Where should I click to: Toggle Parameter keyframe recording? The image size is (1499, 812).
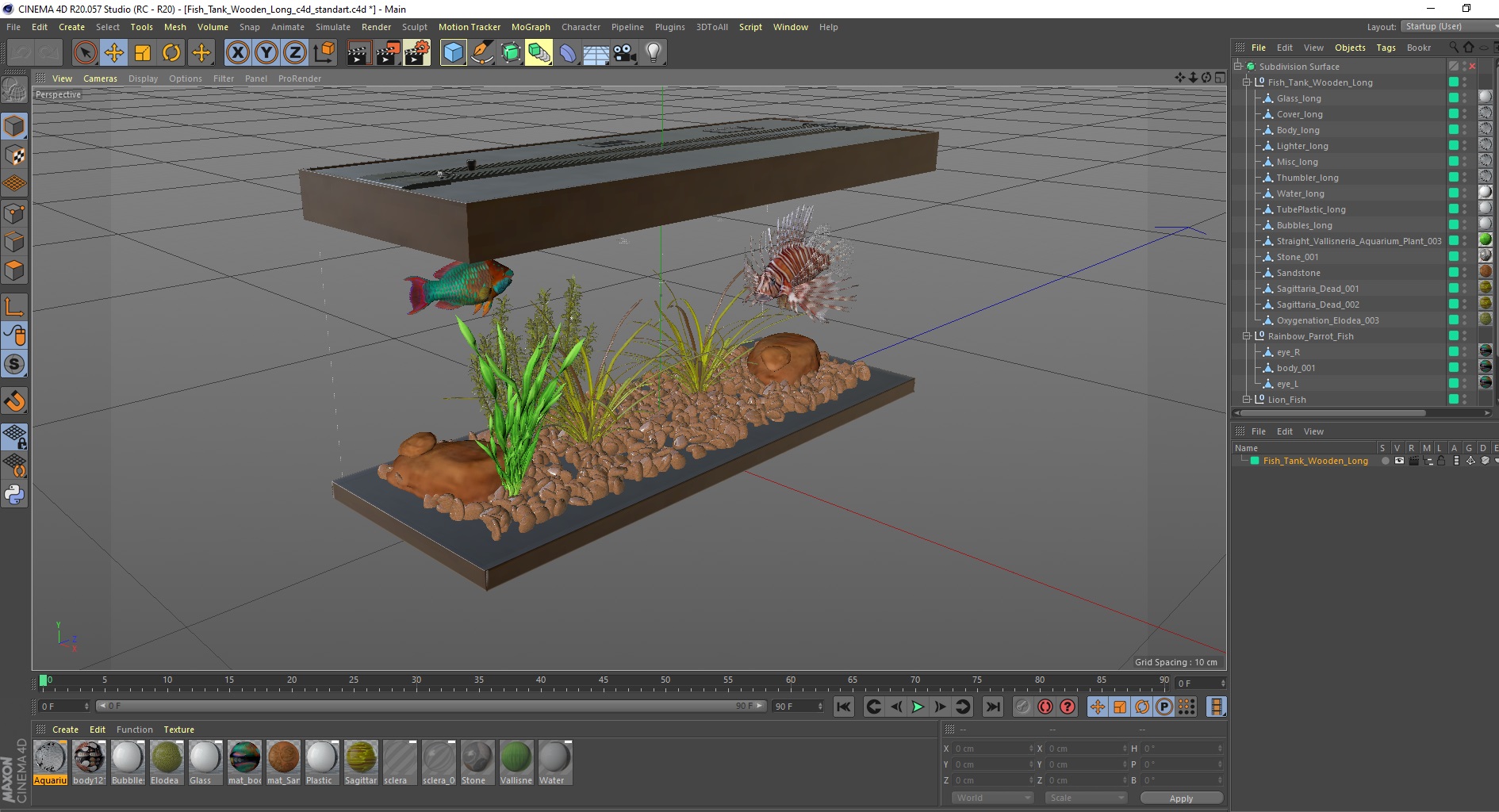tap(1164, 707)
